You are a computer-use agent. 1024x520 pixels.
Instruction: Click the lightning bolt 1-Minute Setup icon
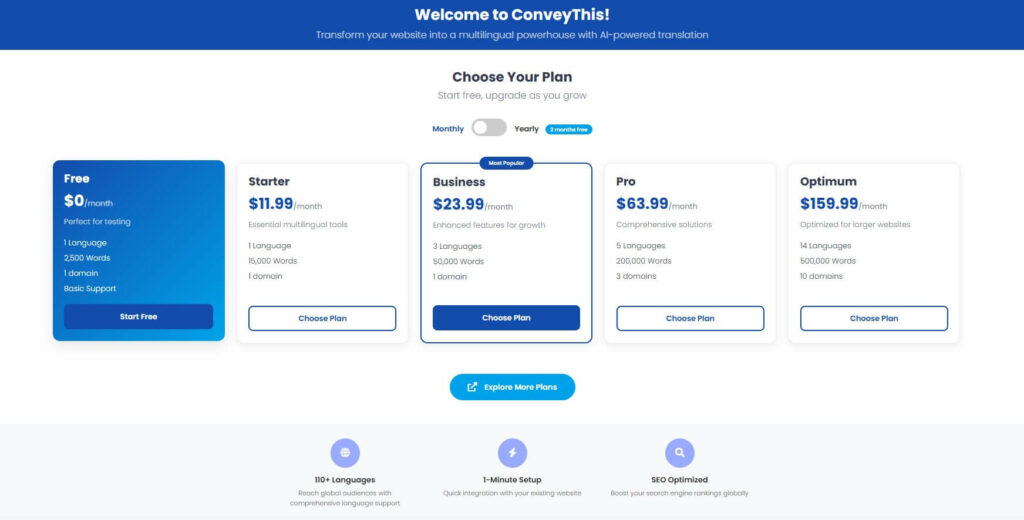[512, 453]
